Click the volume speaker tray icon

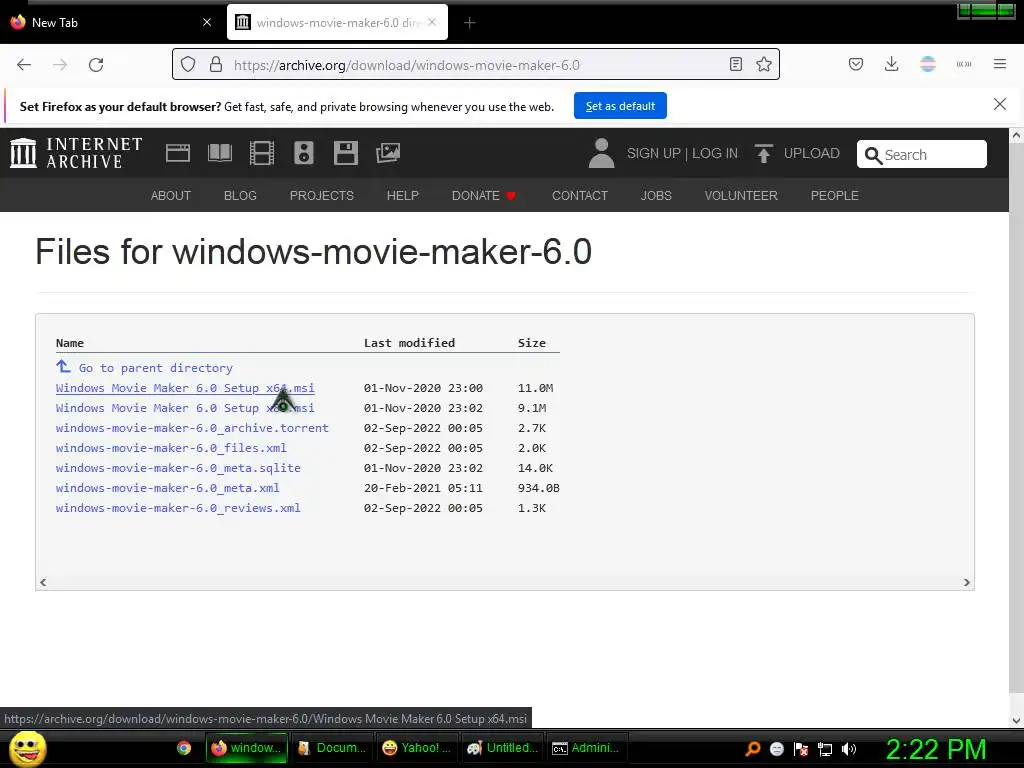point(849,749)
